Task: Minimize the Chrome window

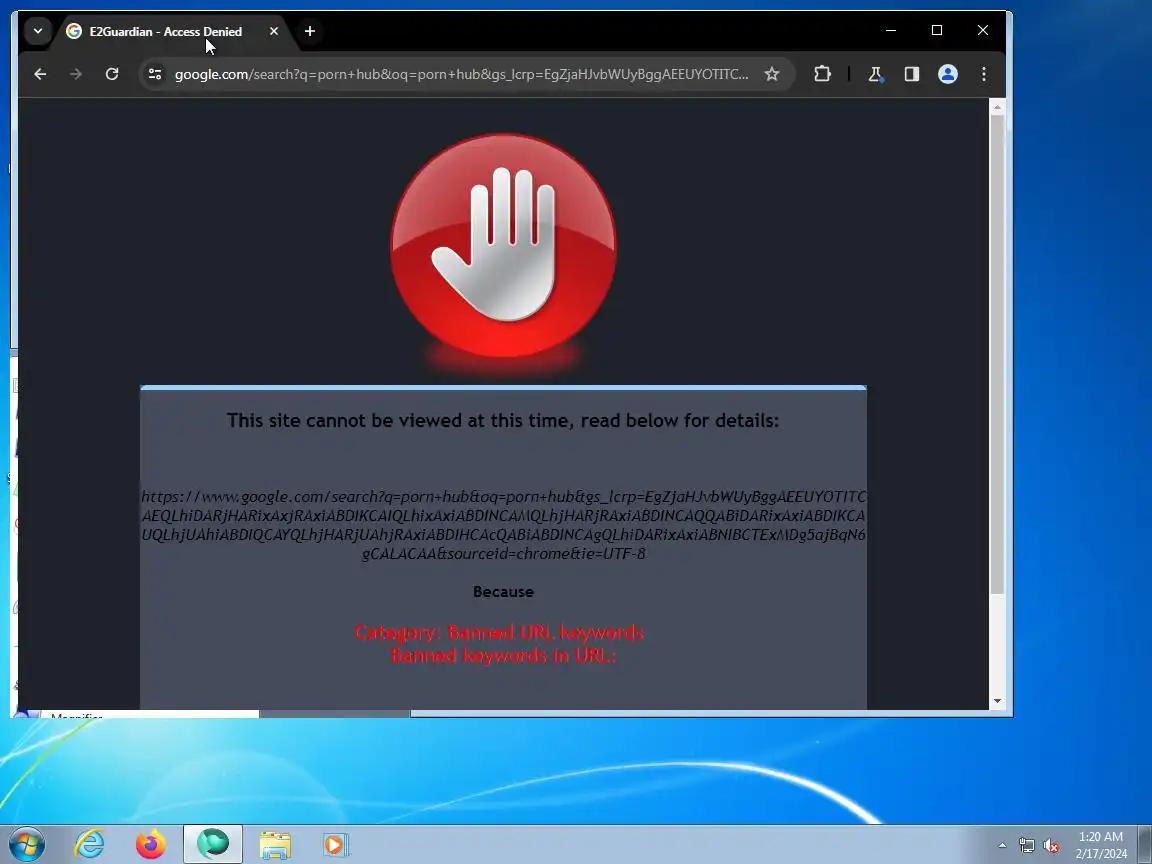Action: tap(890, 30)
